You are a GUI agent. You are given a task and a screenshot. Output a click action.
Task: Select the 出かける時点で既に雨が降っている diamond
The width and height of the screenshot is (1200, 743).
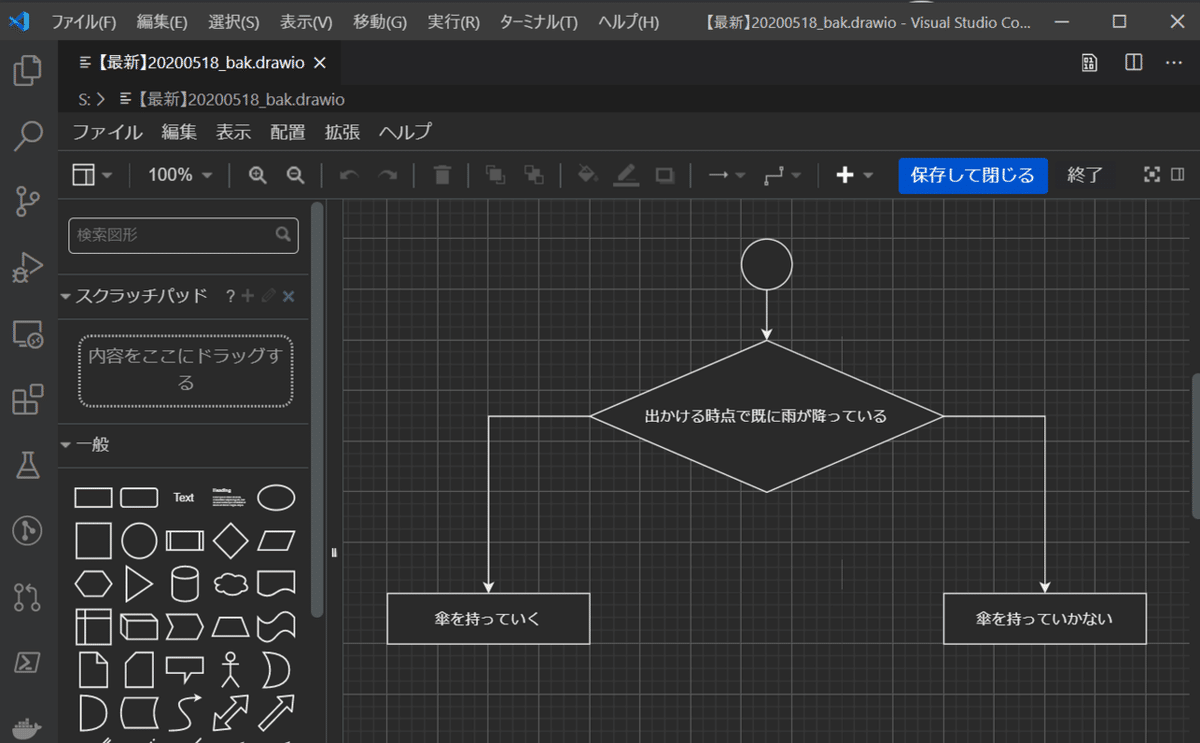[767, 416]
